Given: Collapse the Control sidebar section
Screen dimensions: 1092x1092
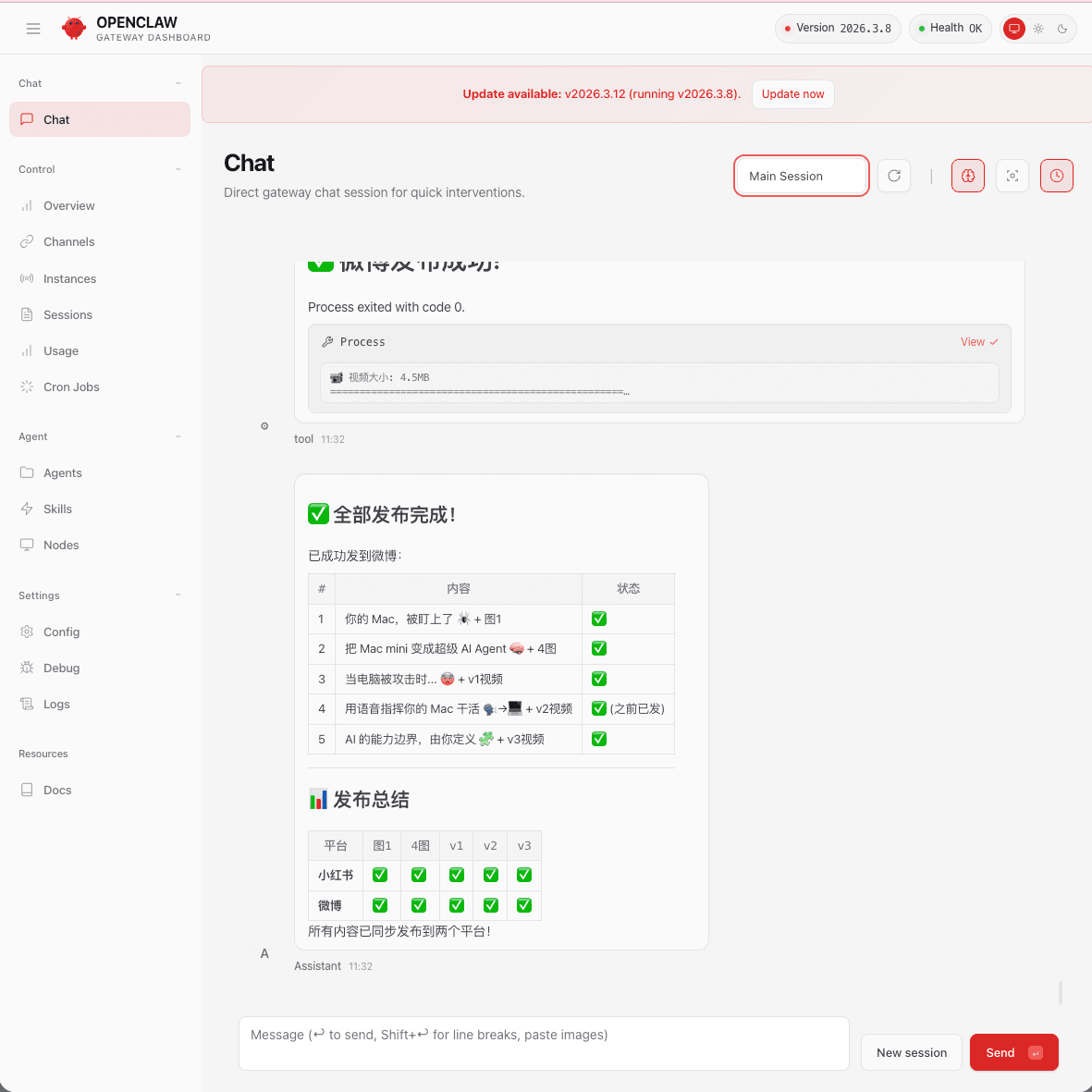Looking at the screenshot, I should [x=178, y=169].
